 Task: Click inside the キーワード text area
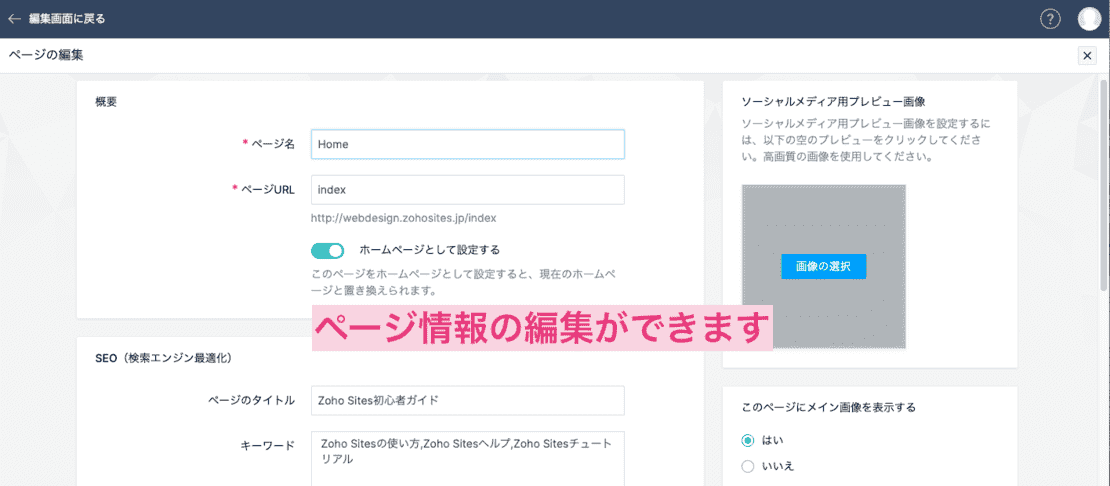click(x=468, y=458)
